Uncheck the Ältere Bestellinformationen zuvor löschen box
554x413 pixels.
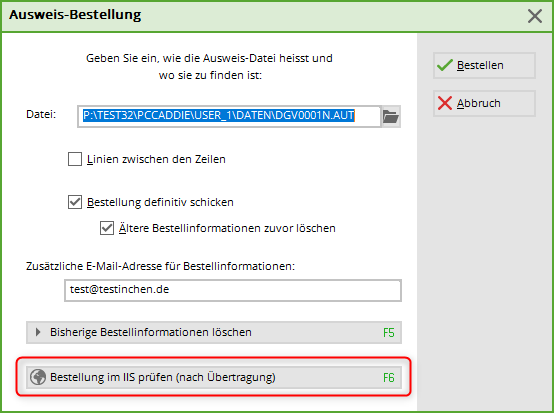[x=107, y=228]
